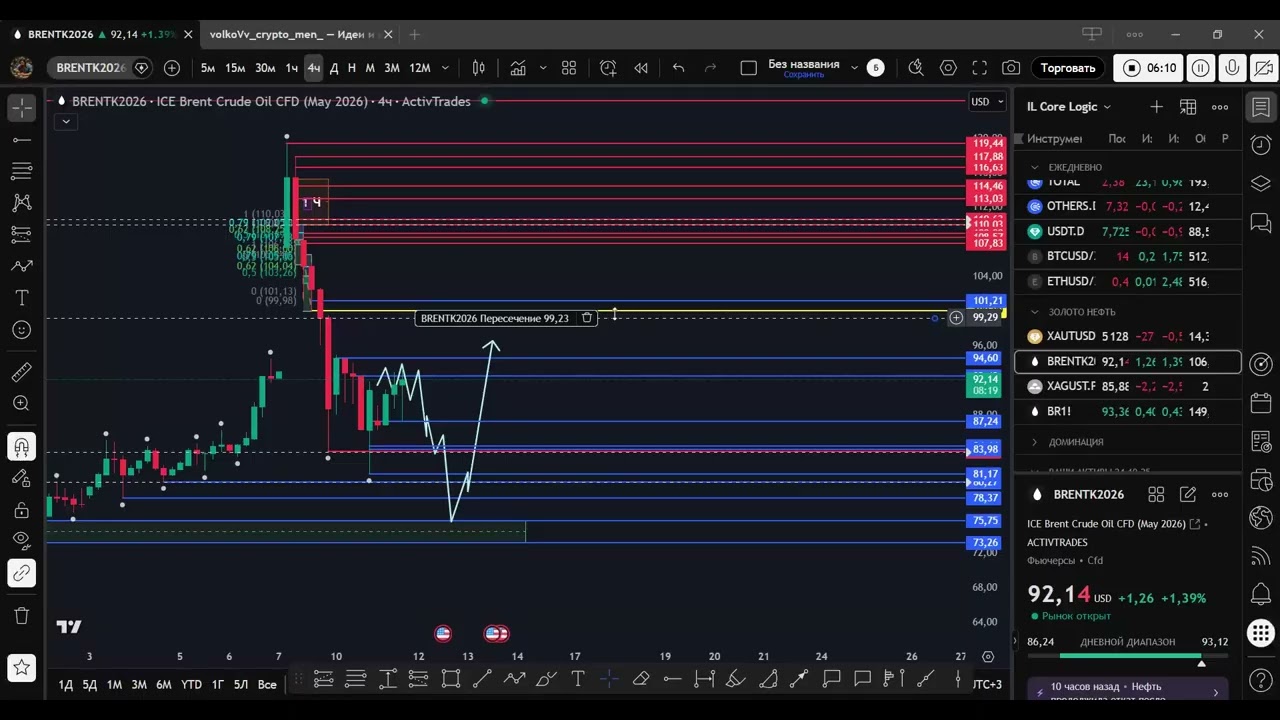Open the Fibonacci tools group
Screen dimensions: 1280x720
[21, 172]
